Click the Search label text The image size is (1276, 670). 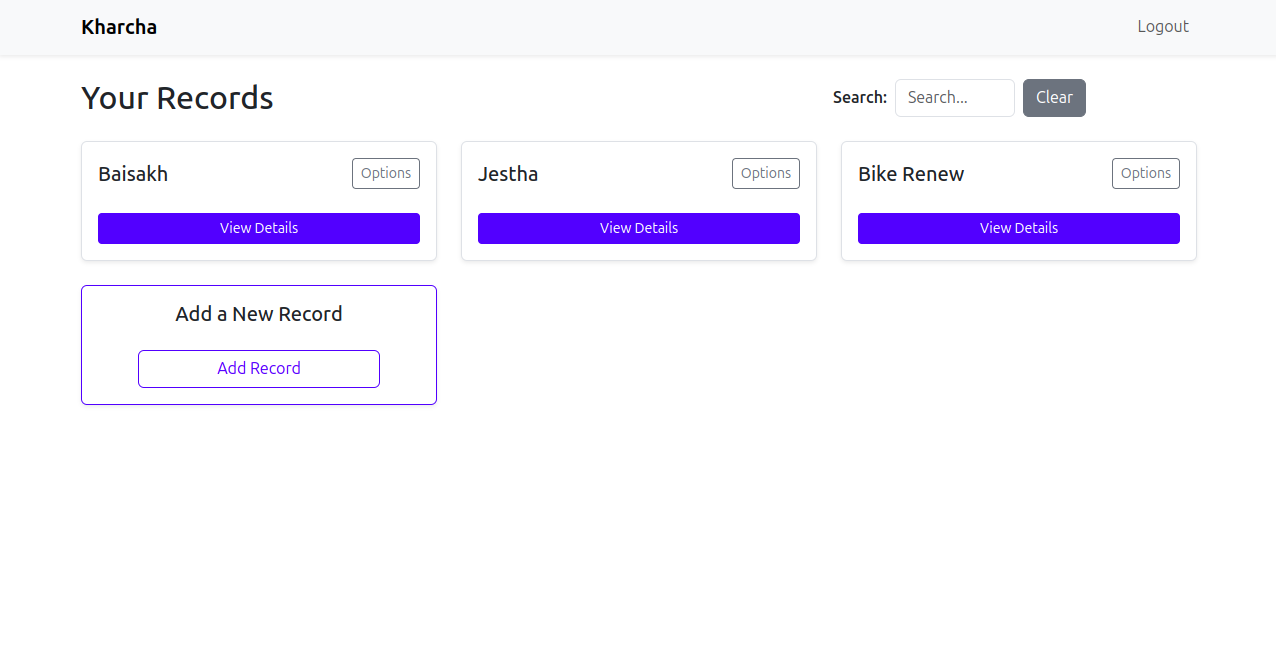859,97
